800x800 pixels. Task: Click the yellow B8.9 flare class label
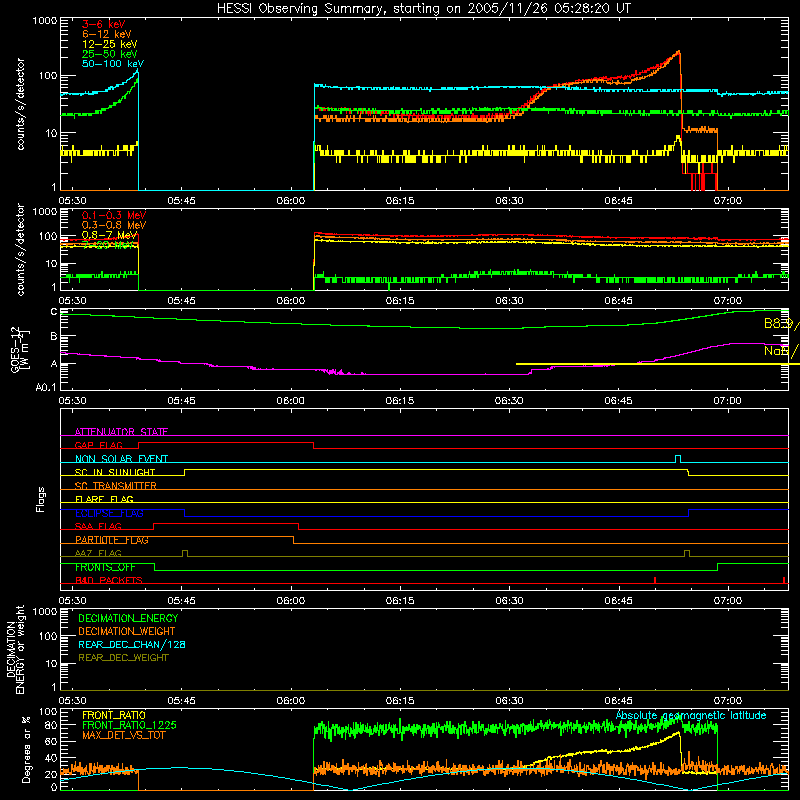click(781, 323)
